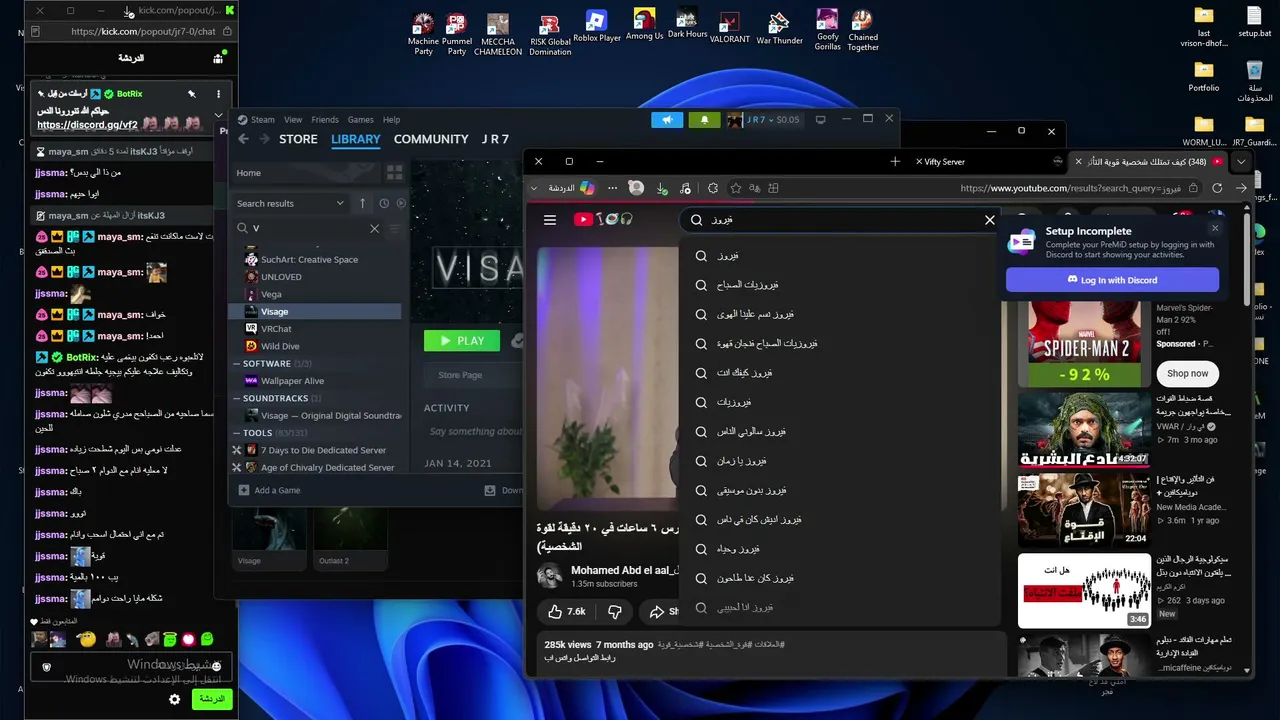Open Machine Party desktop shortcut
1280x720 pixels.
coord(423,33)
